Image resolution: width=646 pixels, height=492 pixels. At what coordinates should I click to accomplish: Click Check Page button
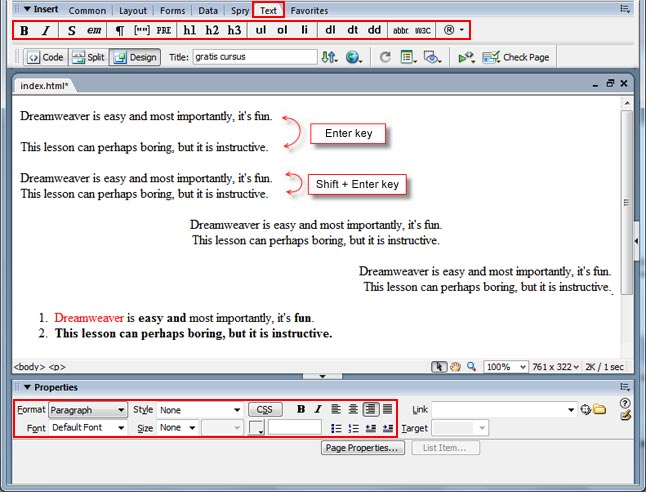516,57
